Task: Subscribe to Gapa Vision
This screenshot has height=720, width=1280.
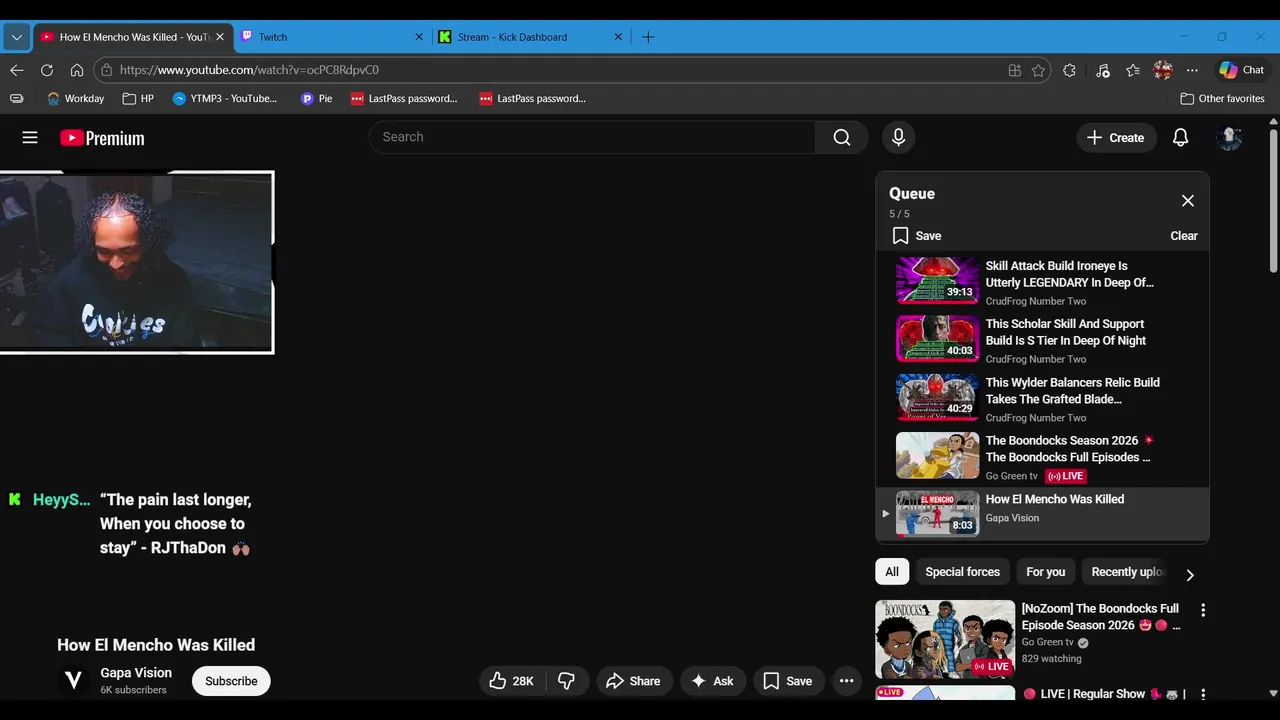Action: click(231, 681)
